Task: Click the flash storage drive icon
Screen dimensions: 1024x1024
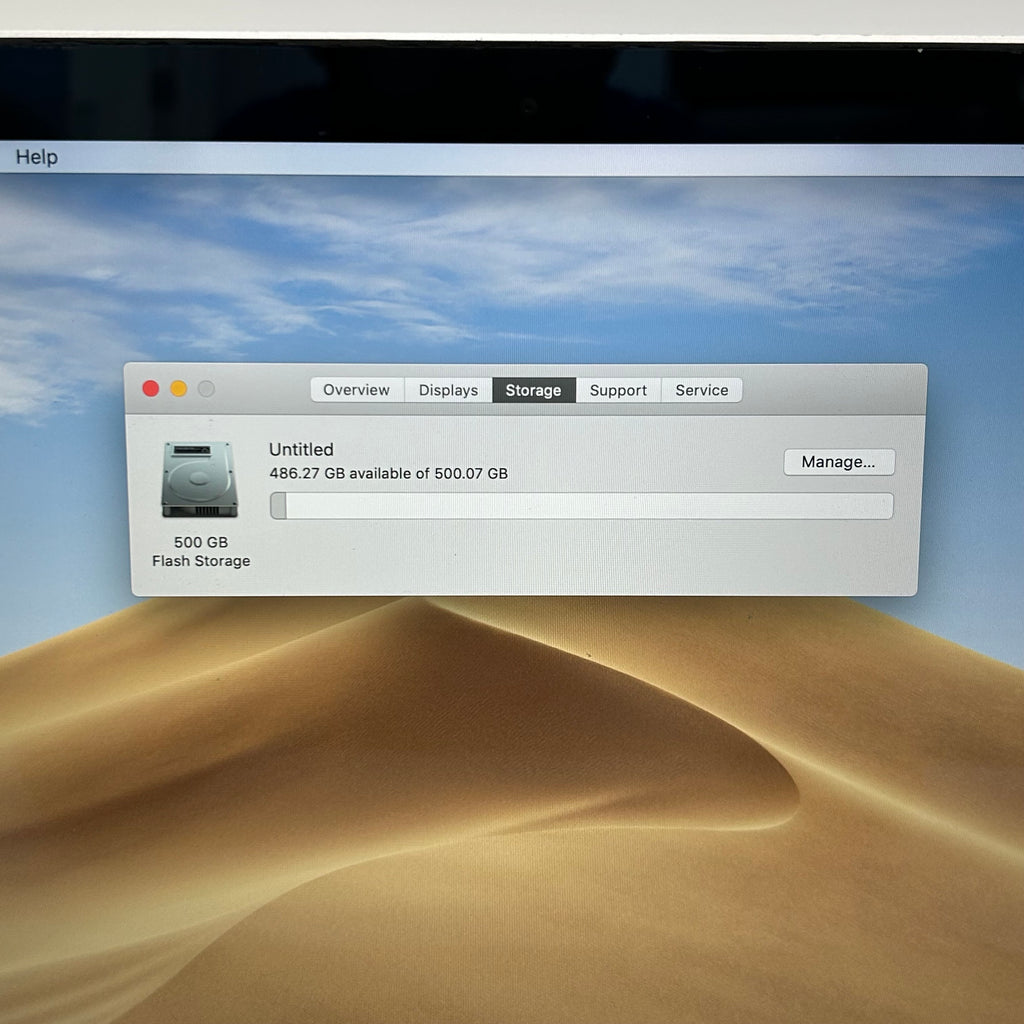Action: [x=199, y=479]
